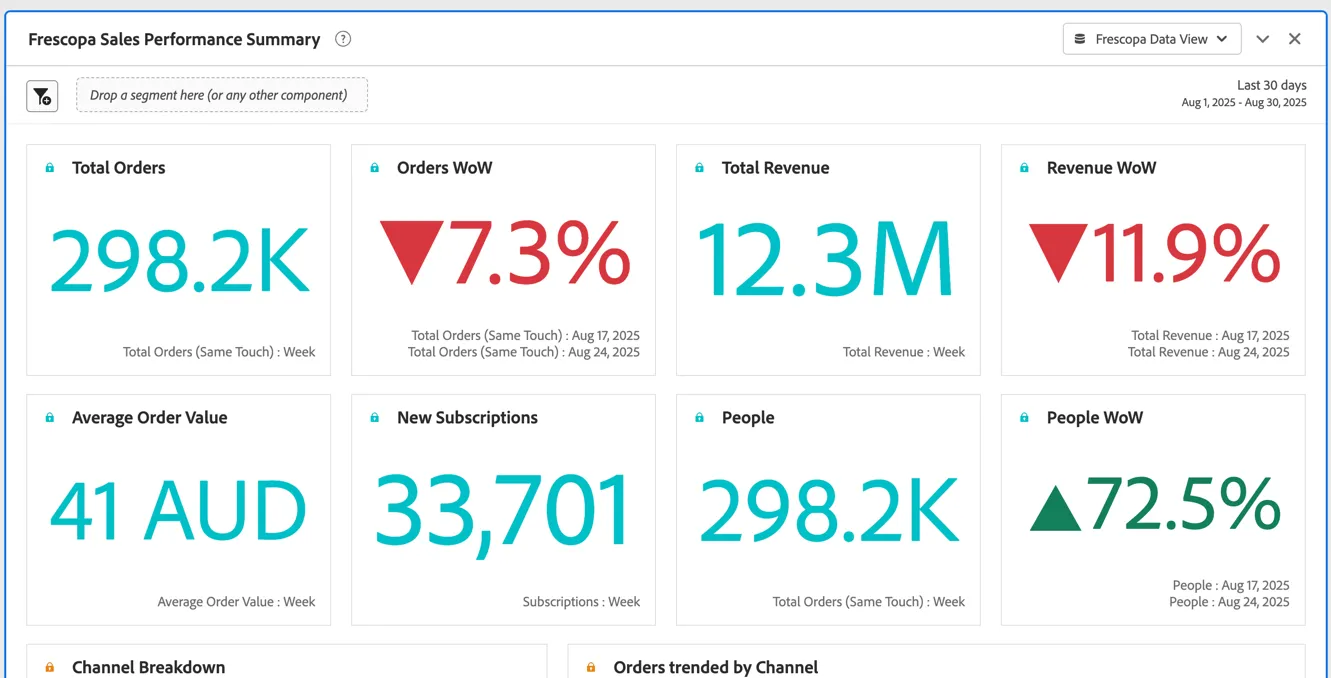
Task: Click the segment drop zone field
Action: (x=222, y=95)
